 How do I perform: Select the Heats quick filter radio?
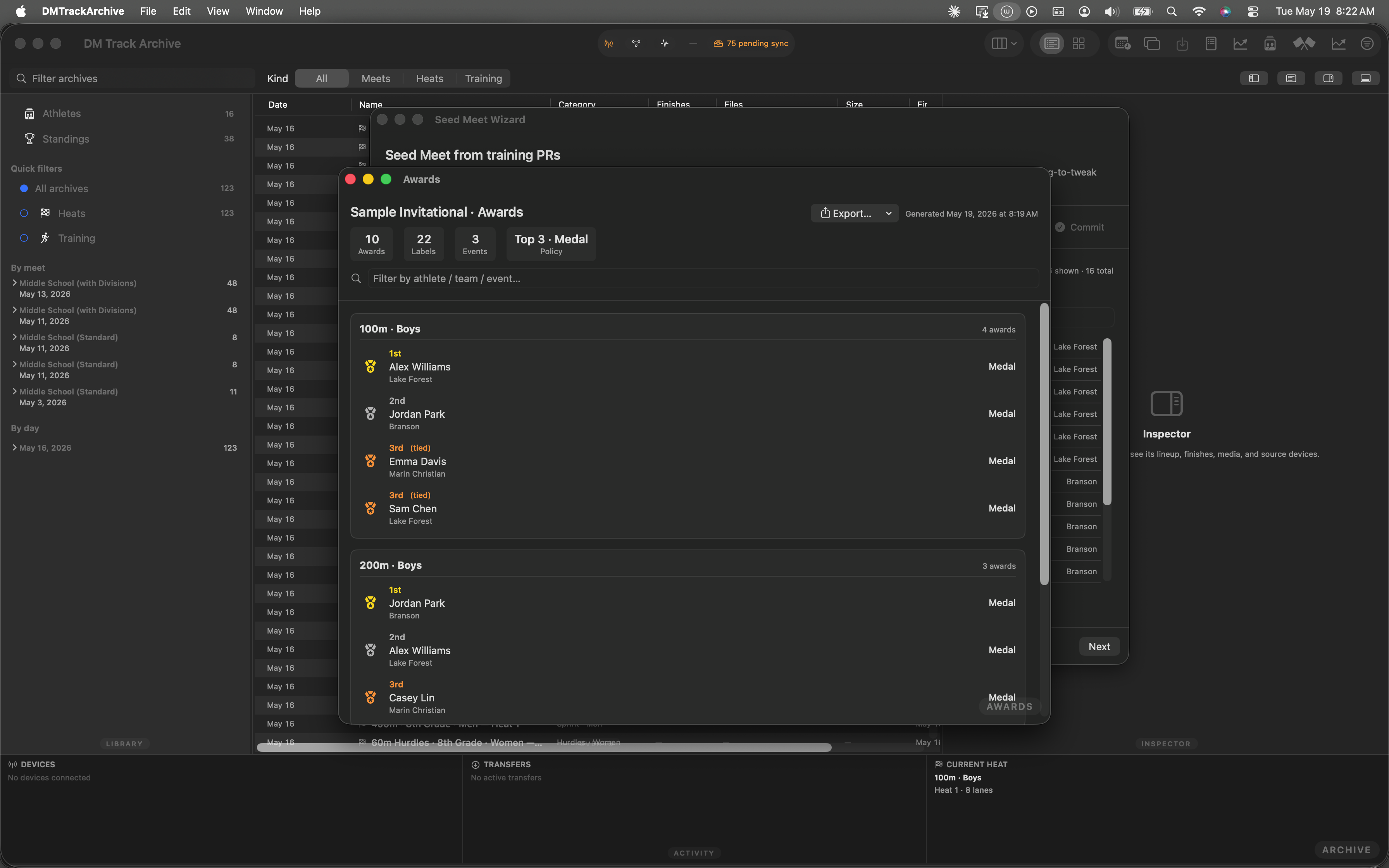24,214
